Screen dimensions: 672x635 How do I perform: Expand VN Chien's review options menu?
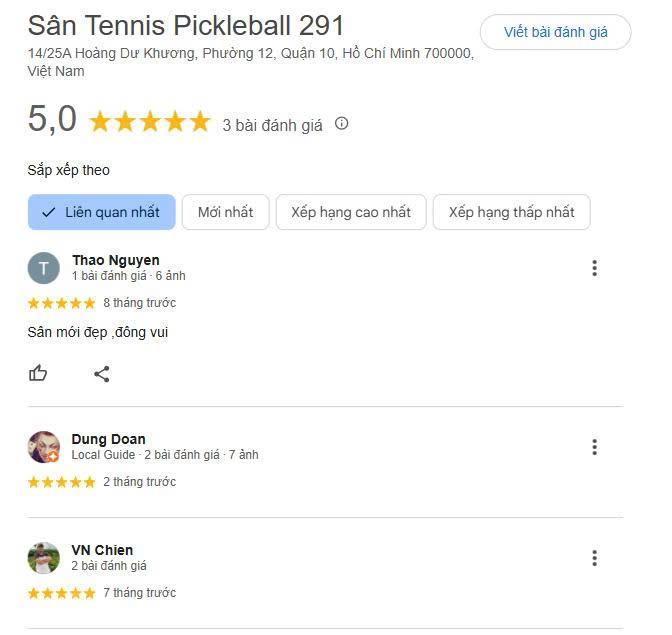594,558
